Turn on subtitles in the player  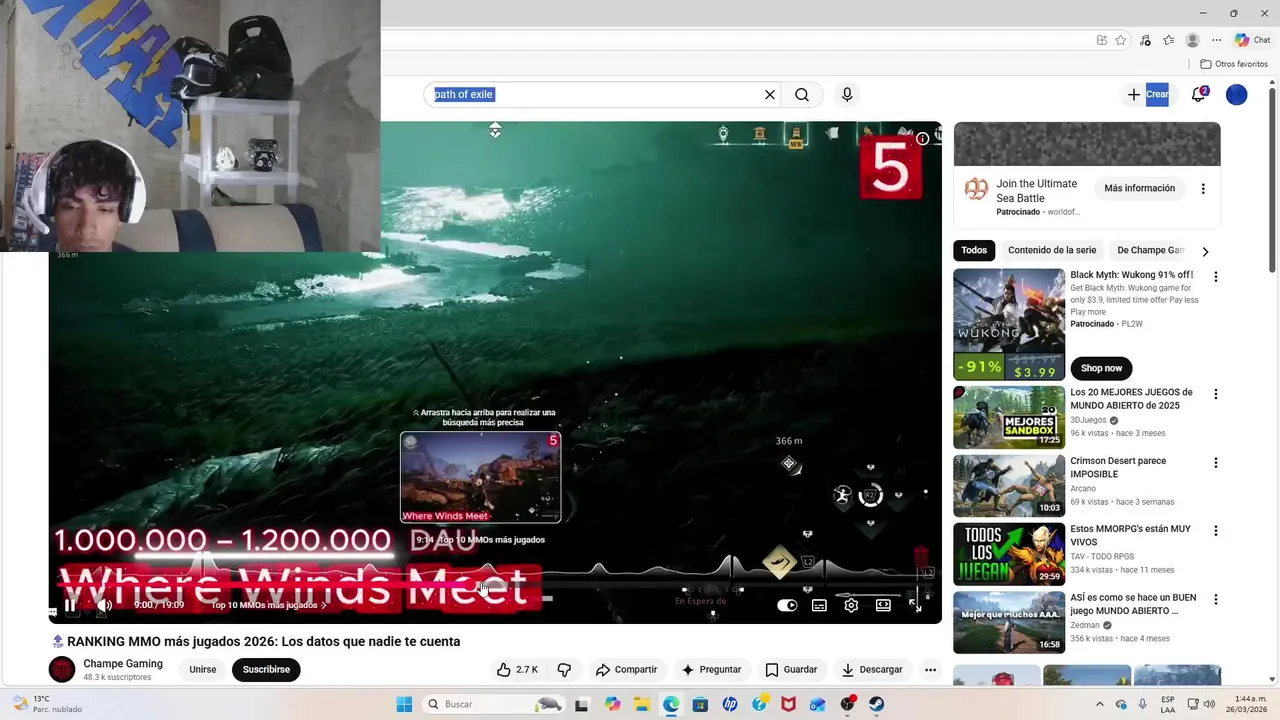click(x=819, y=605)
